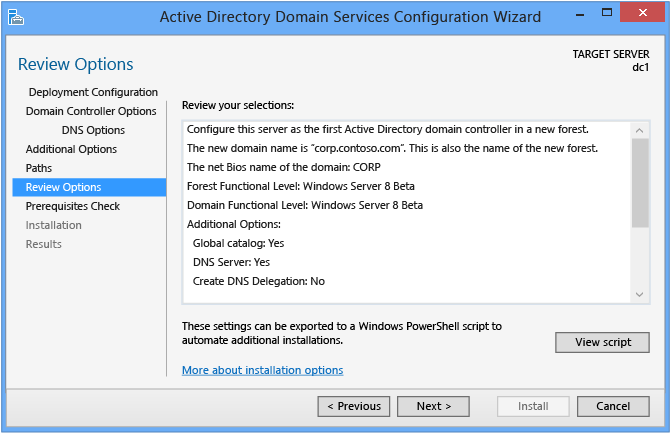671x433 pixels.
Task: Open the Paths page
Action: pyautogui.click(x=39, y=168)
